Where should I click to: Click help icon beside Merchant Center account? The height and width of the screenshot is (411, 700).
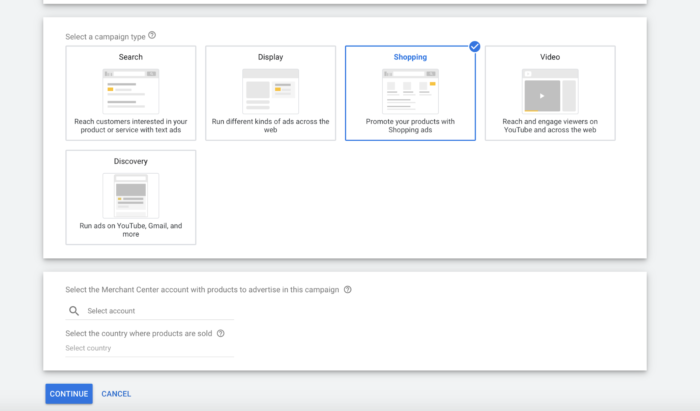pyautogui.click(x=348, y=290)
